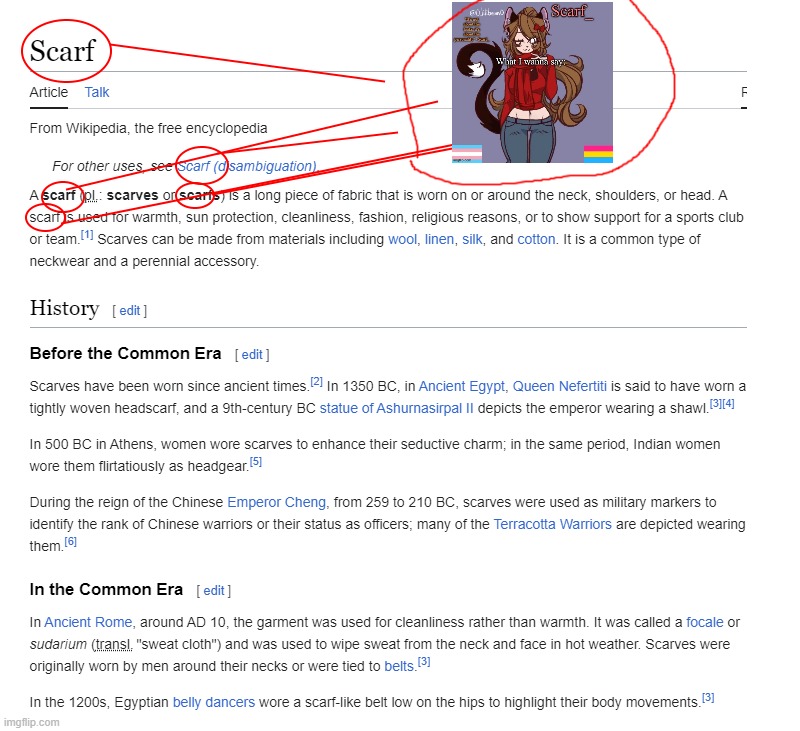This screenshot has width=800, height=731.
Task: Edit the Before the Common Era section
Action: tap(252, 355)
